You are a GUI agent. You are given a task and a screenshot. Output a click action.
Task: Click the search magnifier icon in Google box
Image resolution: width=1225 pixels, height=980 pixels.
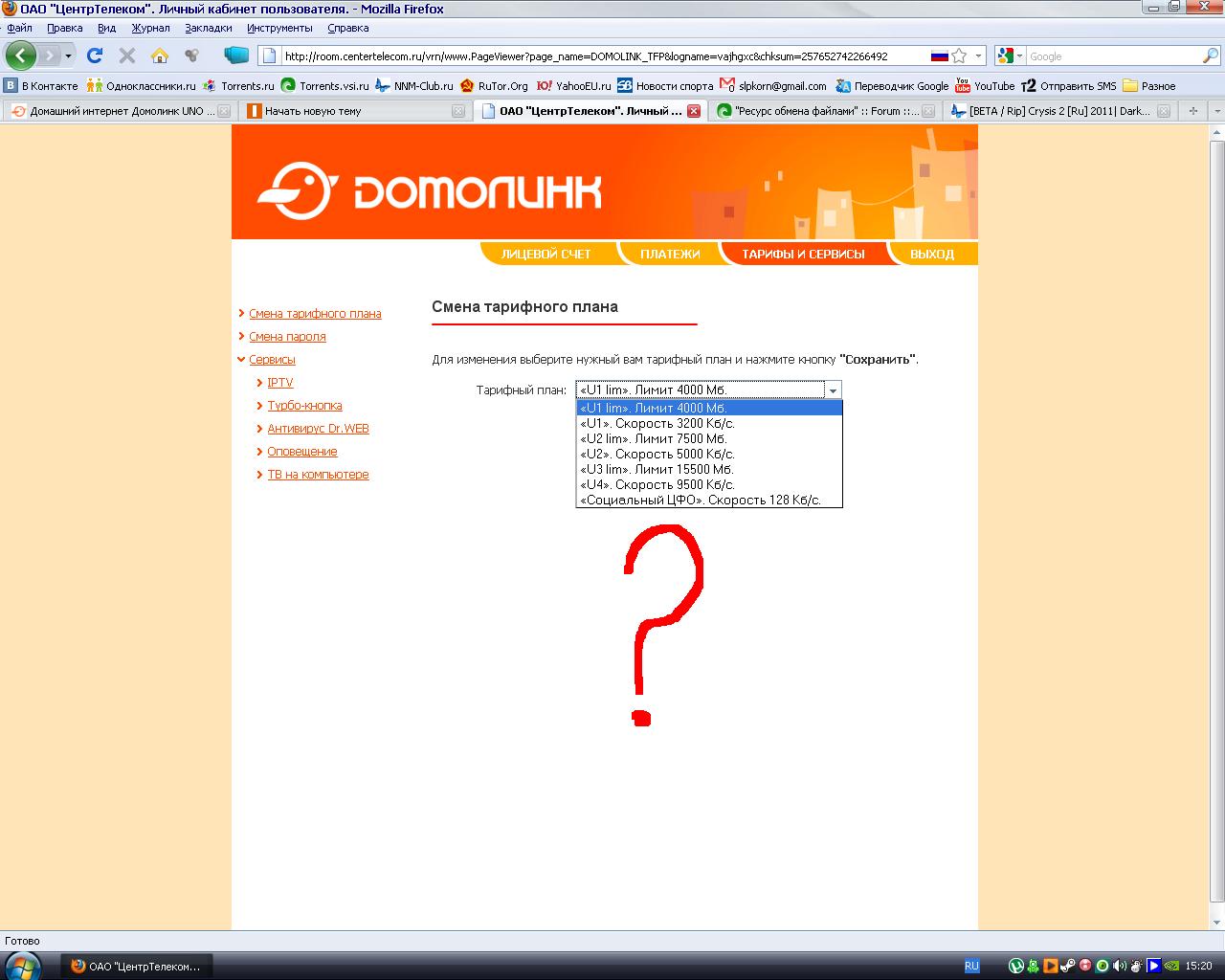coord(1210,56)
